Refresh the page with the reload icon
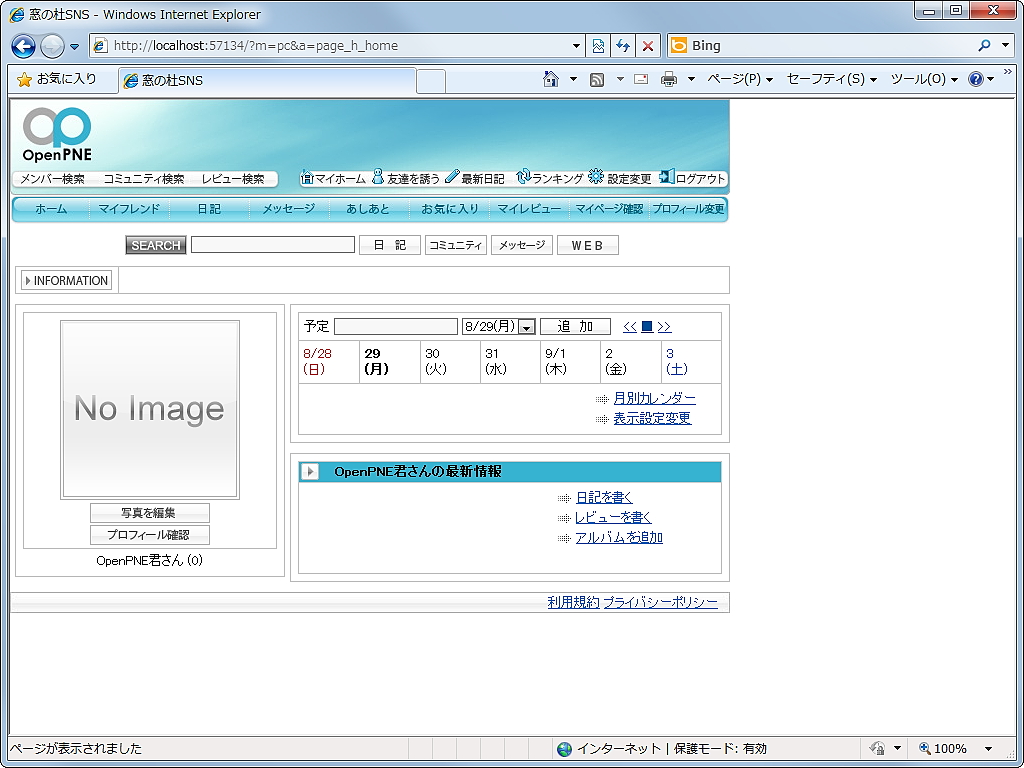This screenshot has height=768, width=1024. pyautogui.click(x=622, y=45)
